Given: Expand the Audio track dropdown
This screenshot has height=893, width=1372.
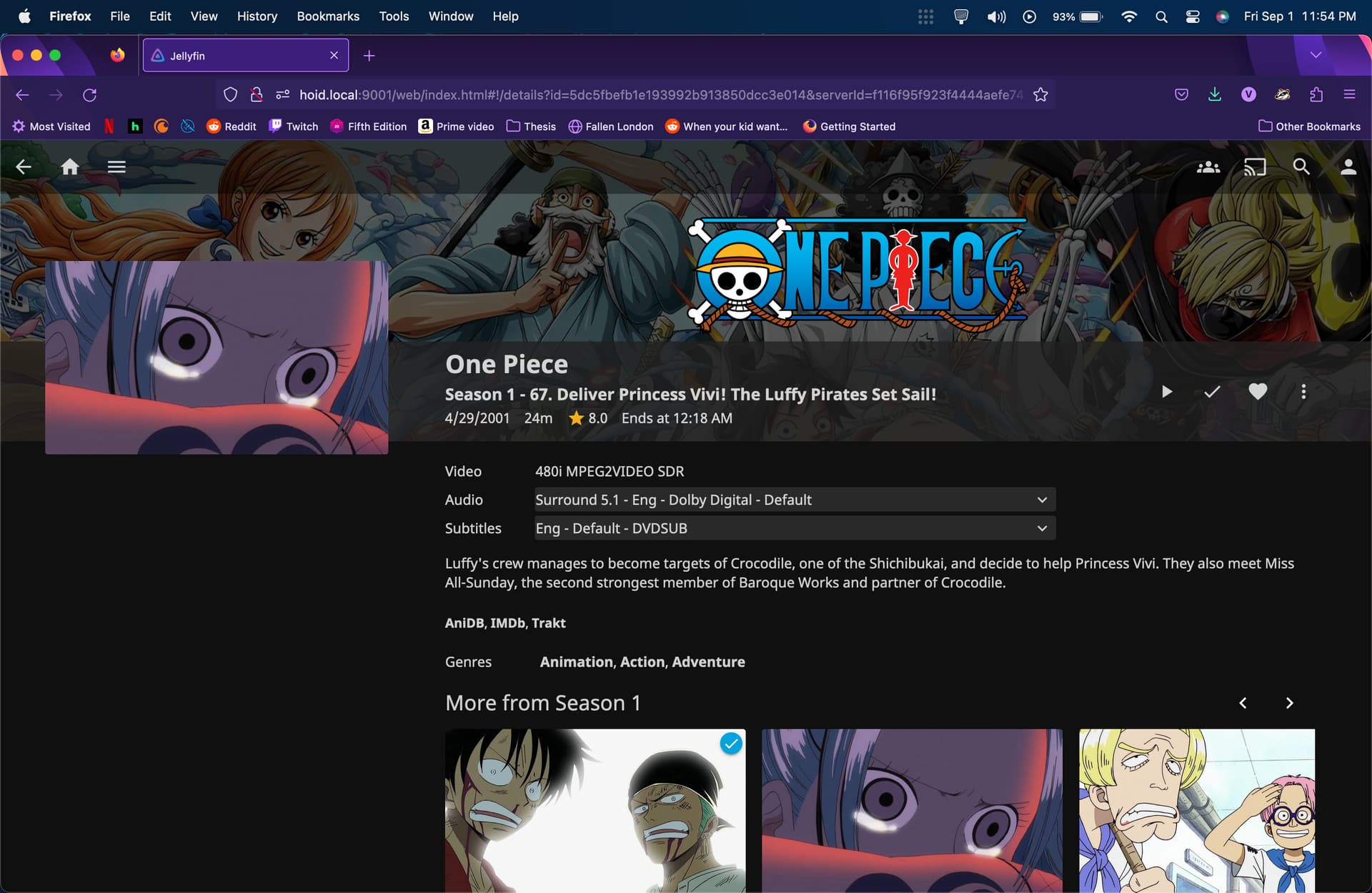Looking at the screenshot, I should coord(795,500).
